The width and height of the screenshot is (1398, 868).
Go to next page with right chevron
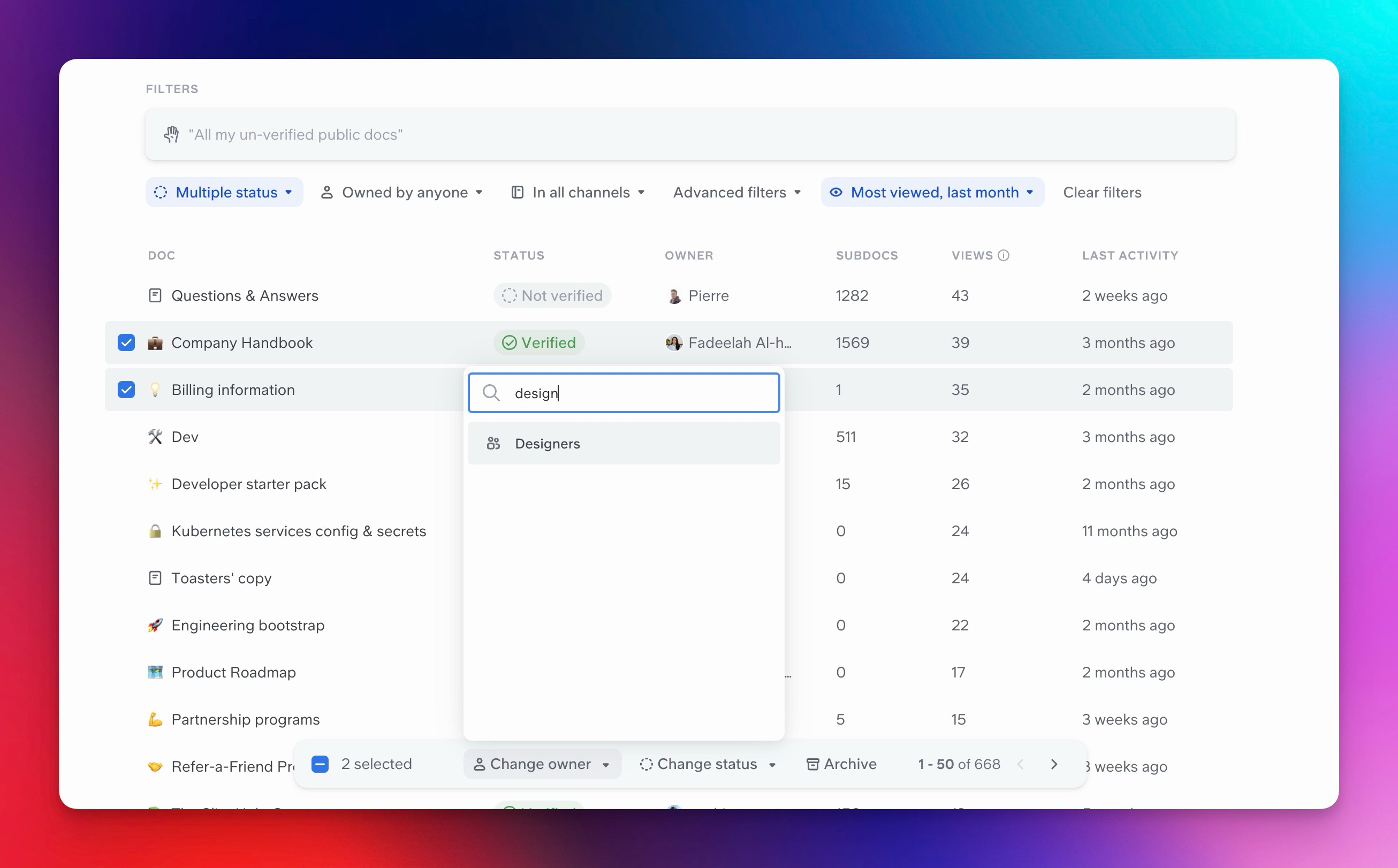(1054, 764)
